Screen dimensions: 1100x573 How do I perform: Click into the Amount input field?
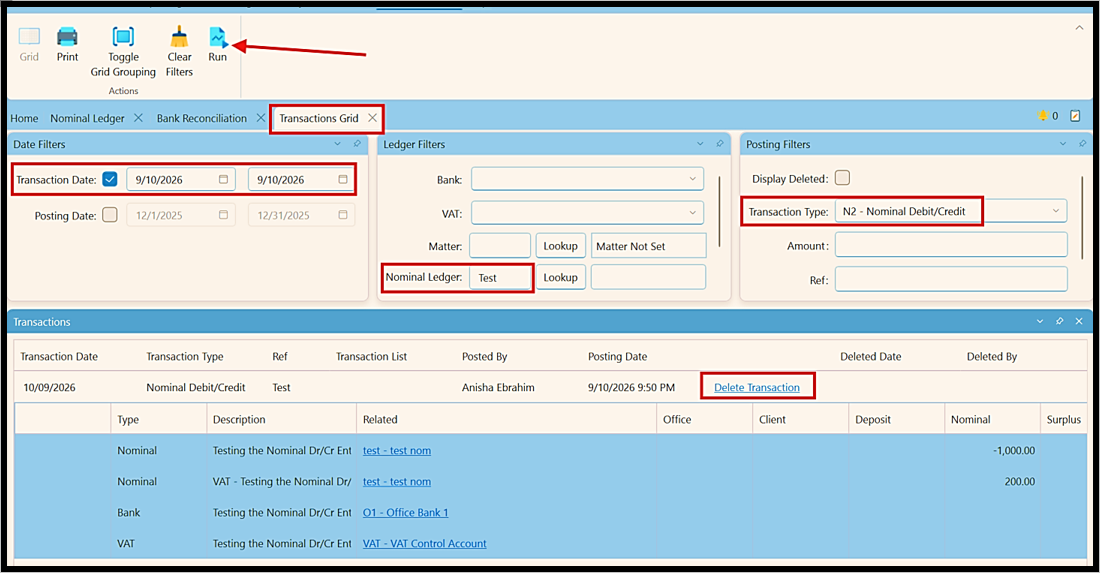951,245
